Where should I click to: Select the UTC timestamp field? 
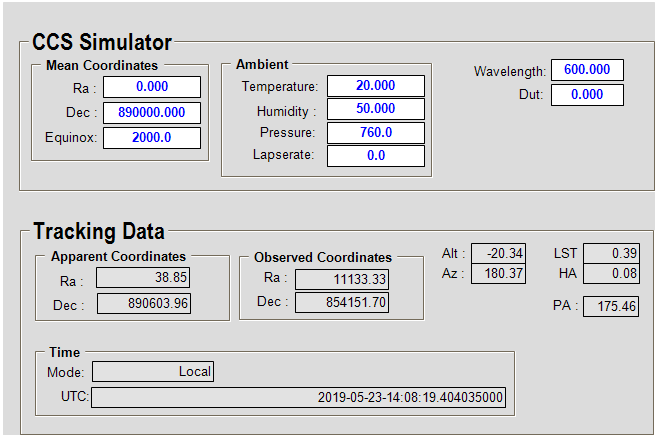point(298,398)
